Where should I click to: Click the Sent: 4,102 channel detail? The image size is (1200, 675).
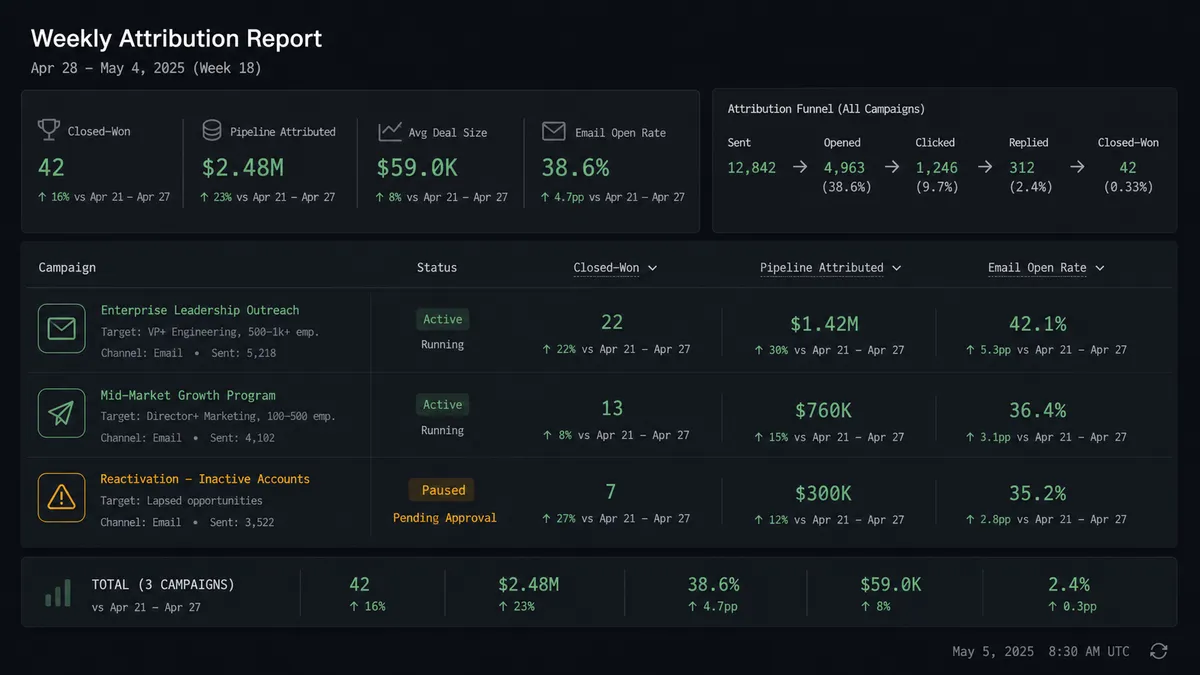243,437
